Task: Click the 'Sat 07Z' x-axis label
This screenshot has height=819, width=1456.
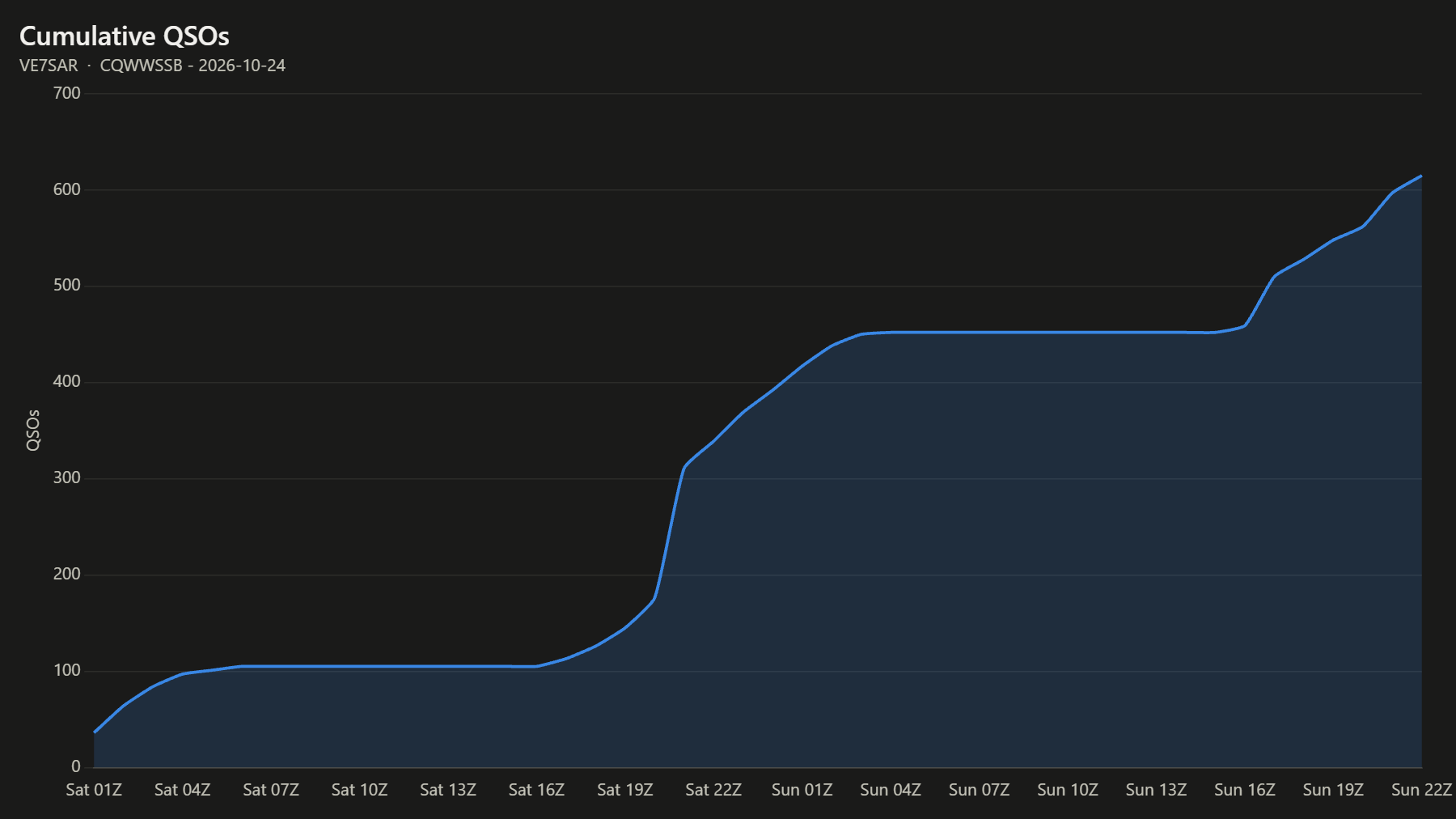Action: point(271,790)
